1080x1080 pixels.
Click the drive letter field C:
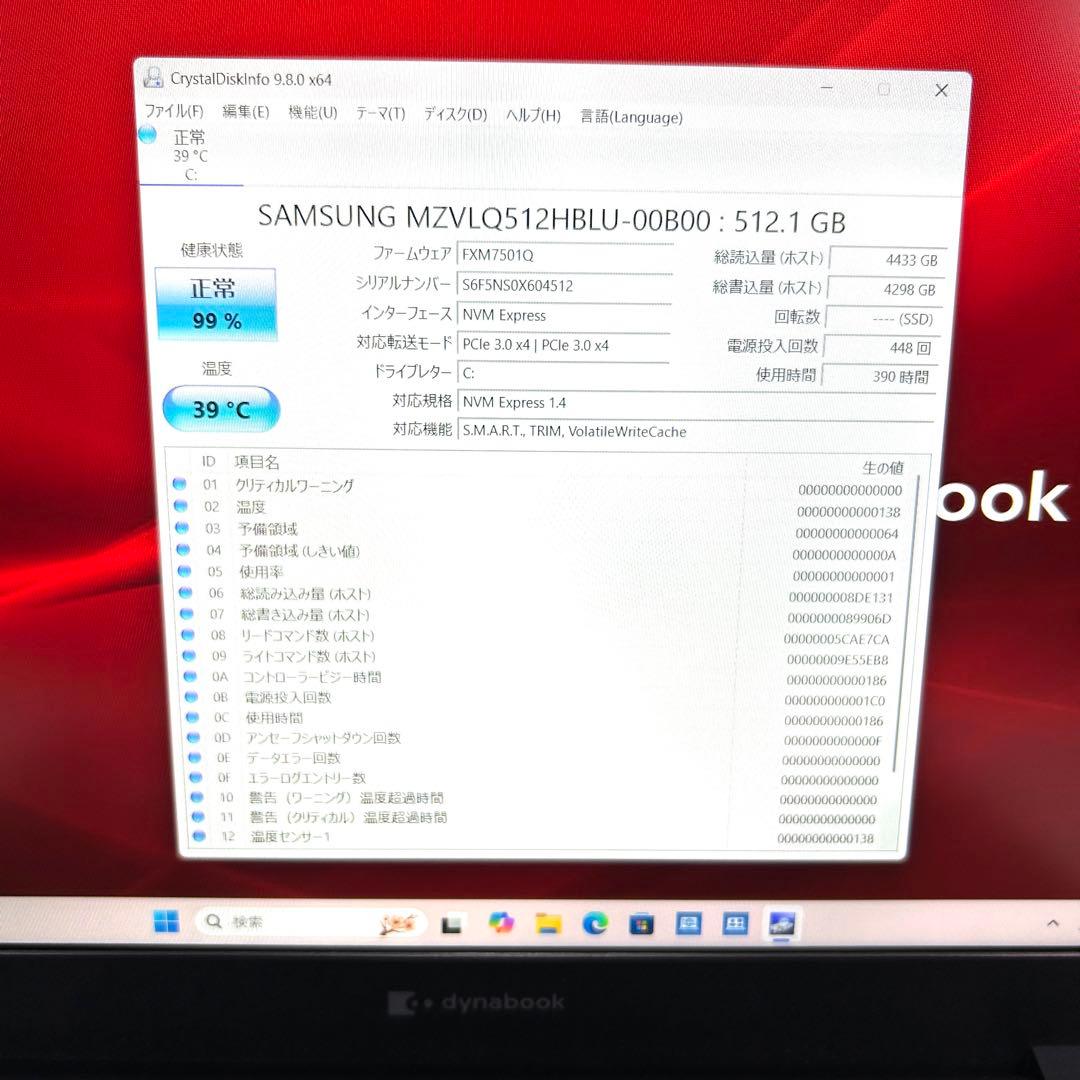tap(563, 373)
